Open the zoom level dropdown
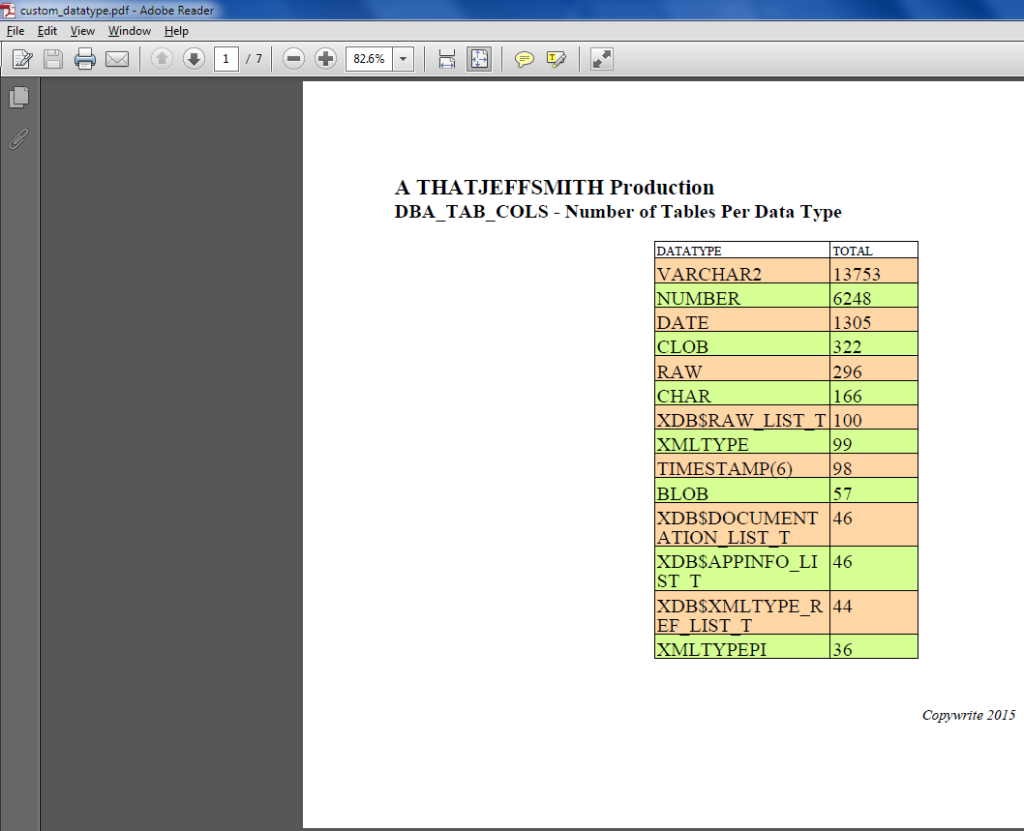 (x=402, y=58)
